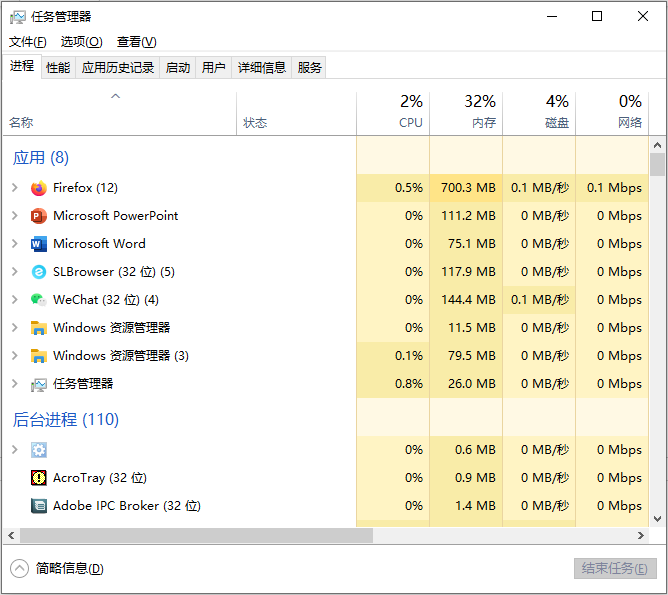This screenshot has width=668, height=595.
Task: Click the 任务管理器 process row icon
Action: click(x=39, y=384)
